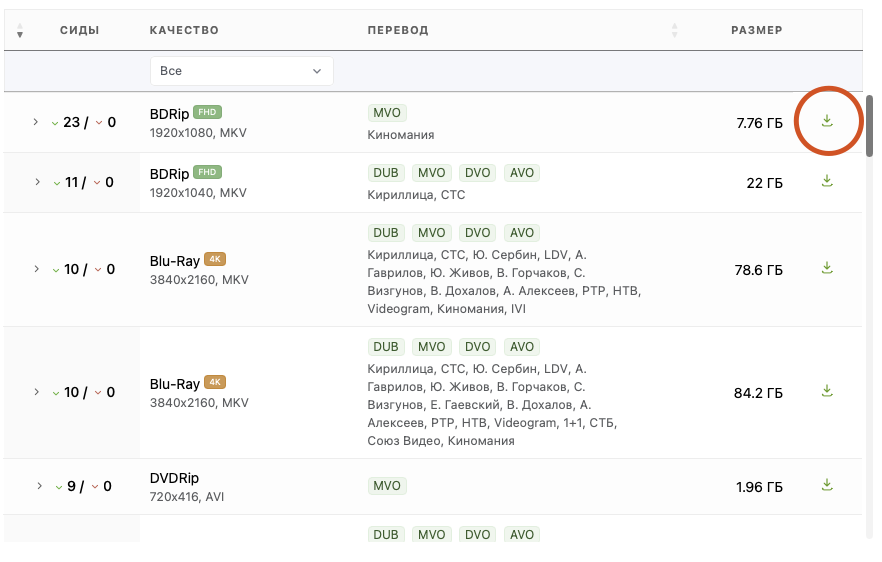Expand the row with 11 seeds
This screenshot has height=562, width=882.
point(37,182)
